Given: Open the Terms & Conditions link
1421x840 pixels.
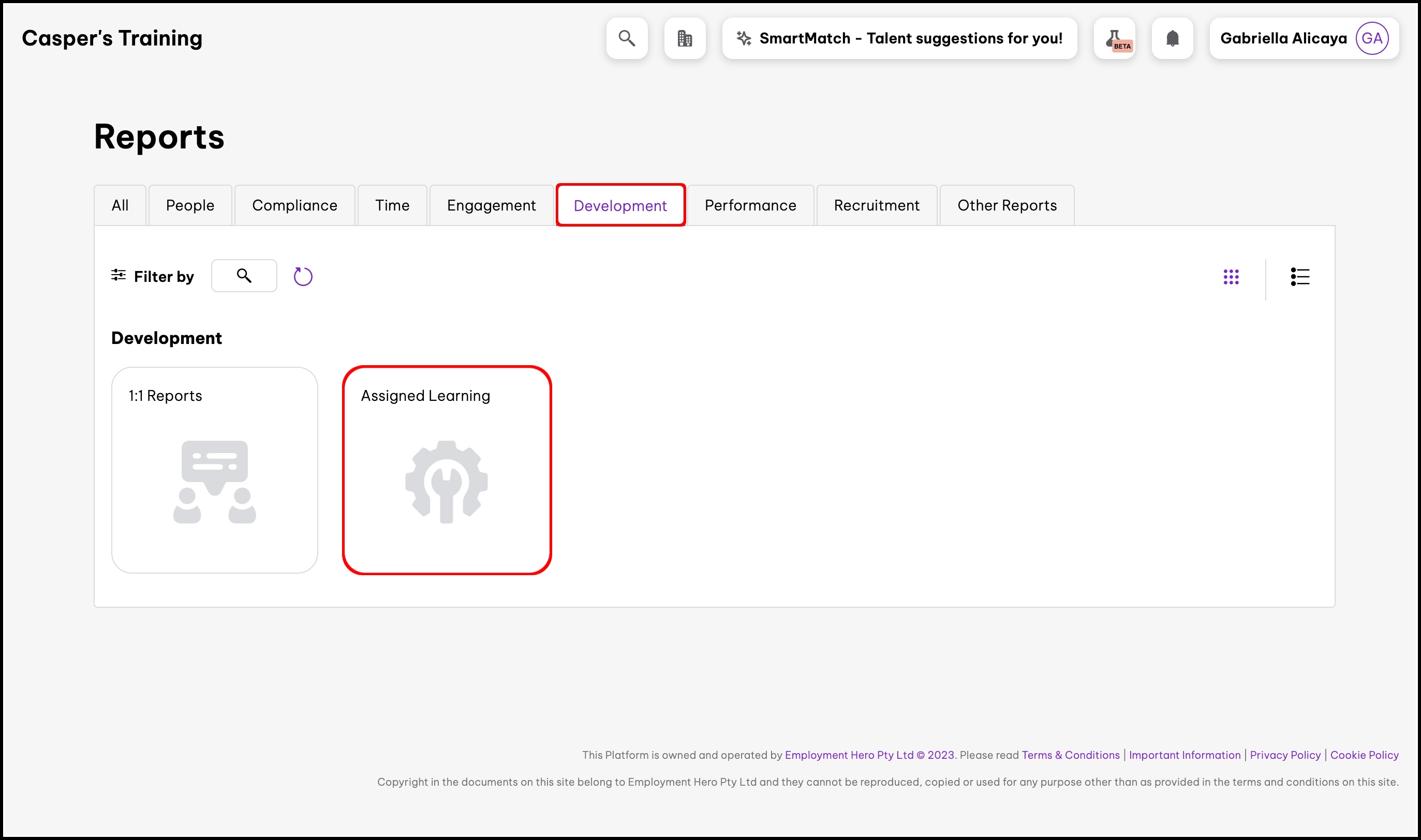Looking at the screenshot, I should [1070, 755].
